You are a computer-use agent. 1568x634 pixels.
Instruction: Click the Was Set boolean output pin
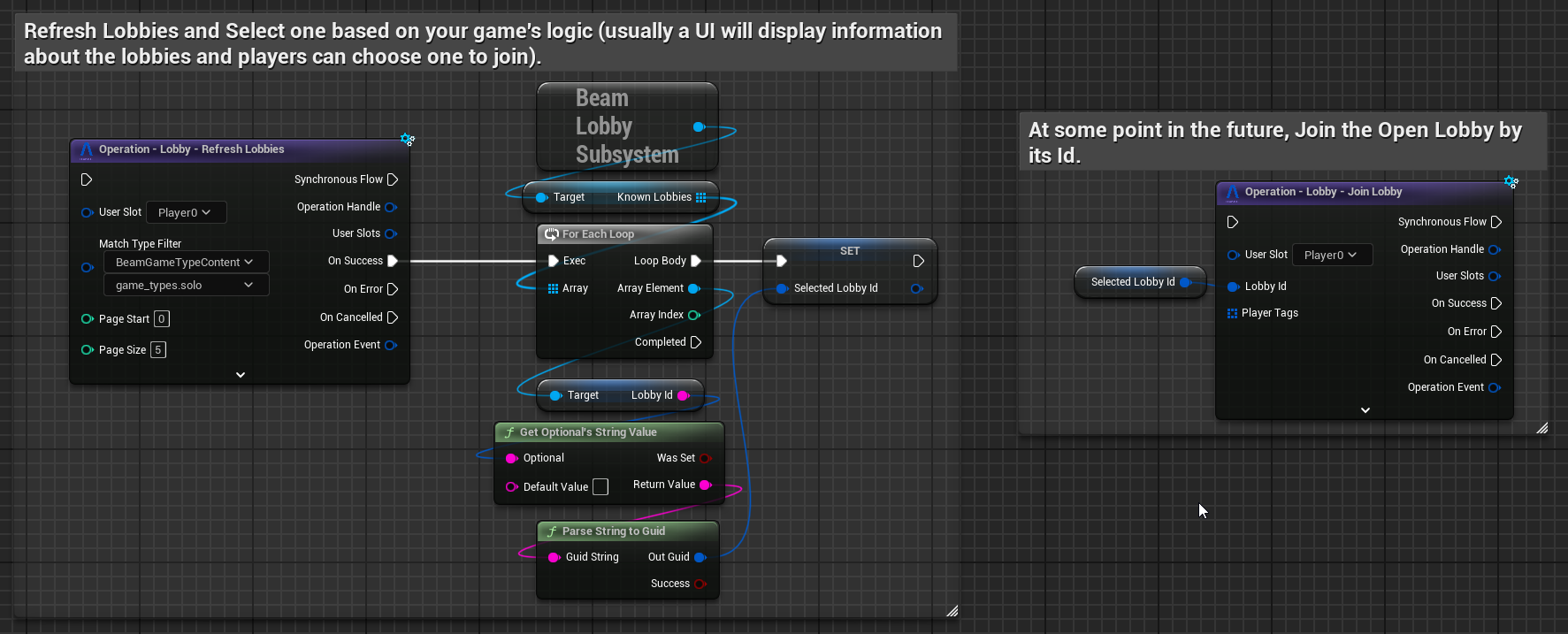coord(705,458)
